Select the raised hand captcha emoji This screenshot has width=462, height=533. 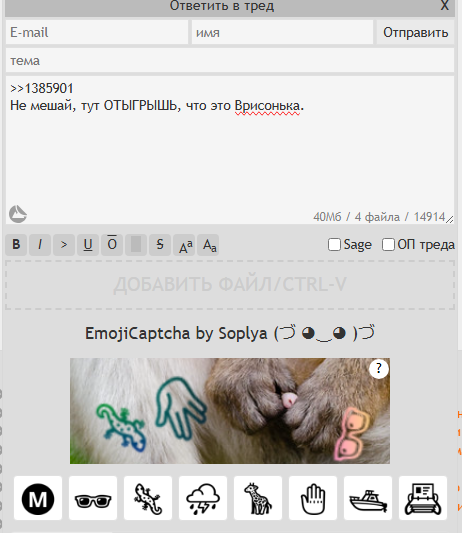click(313, 498)
